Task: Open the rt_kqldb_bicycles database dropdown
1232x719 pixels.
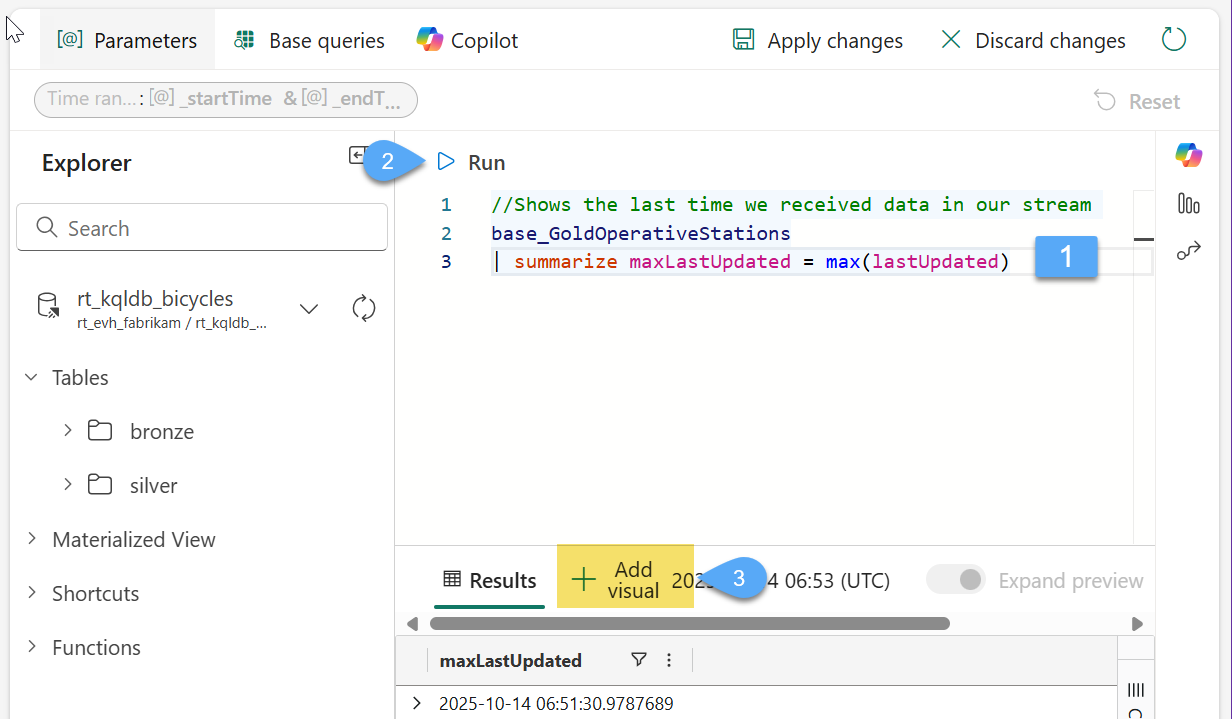Action: [x=309, y=308]
